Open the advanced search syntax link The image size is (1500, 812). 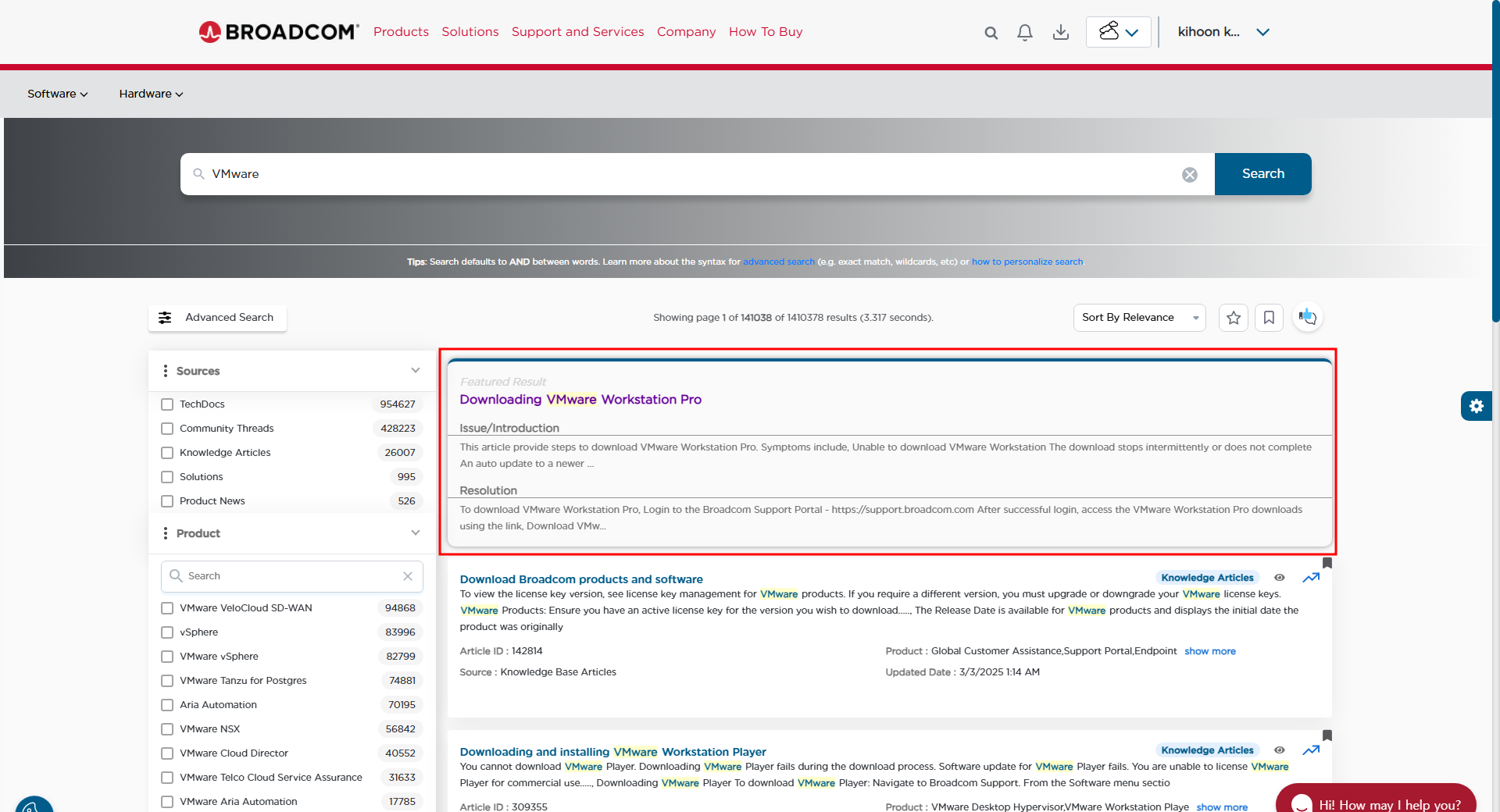coord(778,262)
